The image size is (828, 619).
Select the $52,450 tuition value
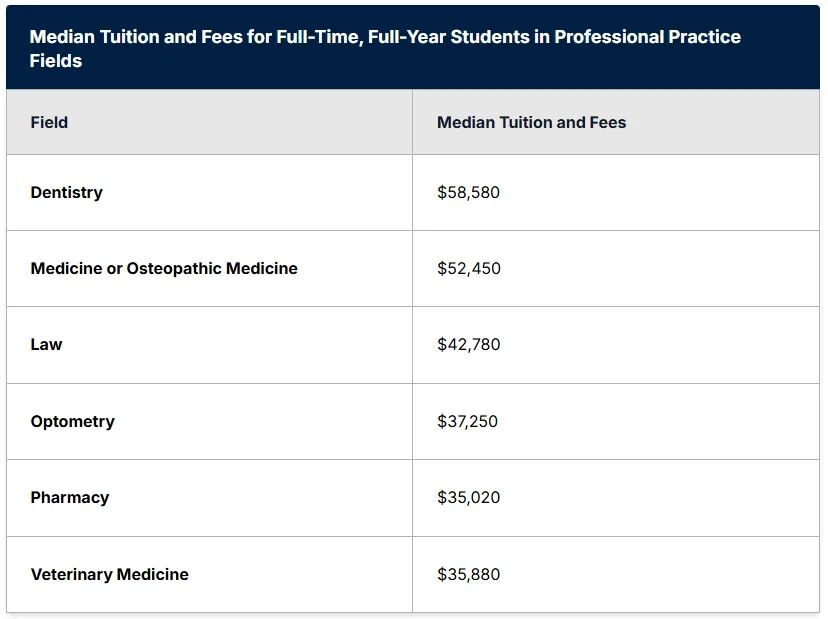(x=468, y=268)
